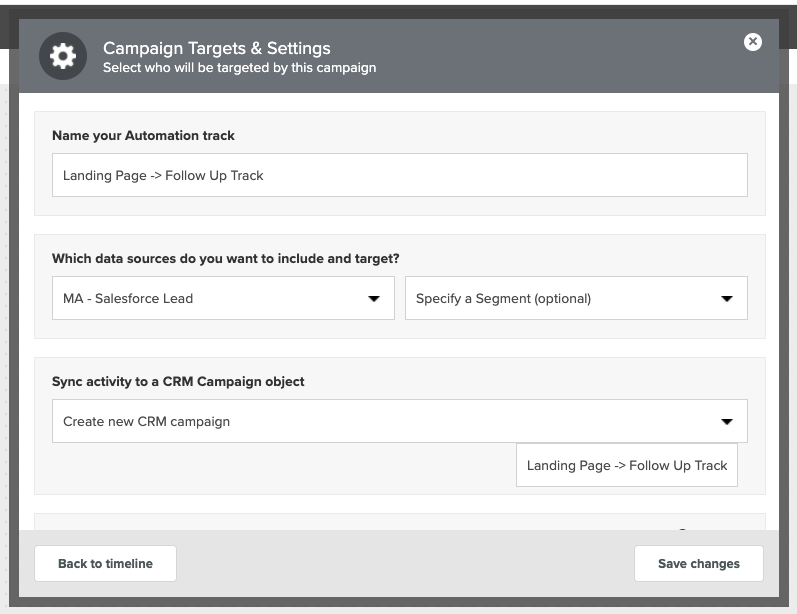This screenshot has height=614, width=797.
Task: Save changes to campaign settings
Action: (698, 563)
